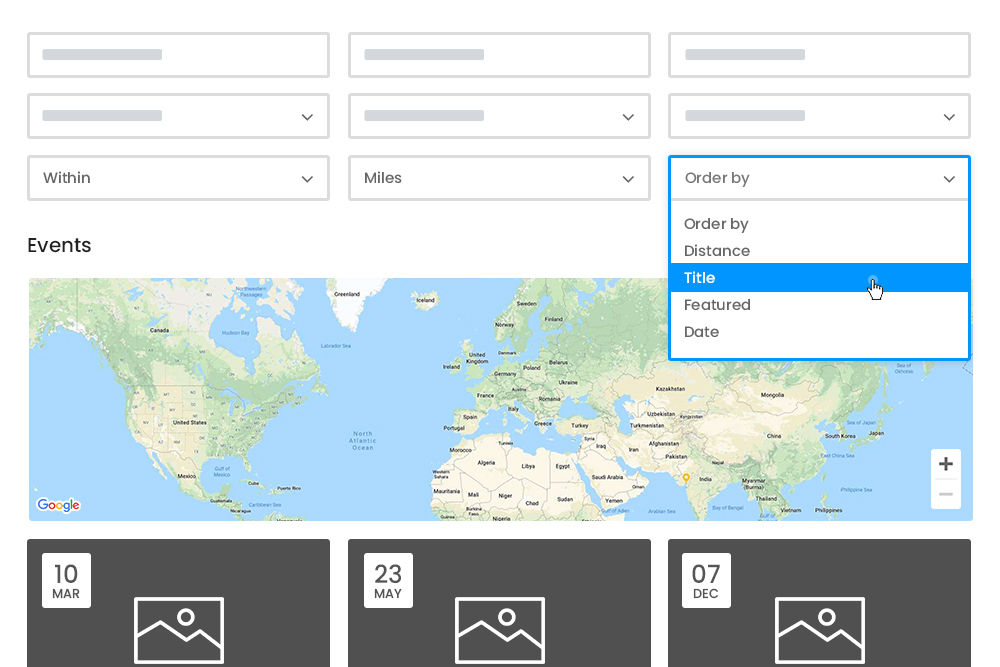Focus the middle text field in top row
The width and height of the screenshot is (1000, 667).
pos(499,55)
